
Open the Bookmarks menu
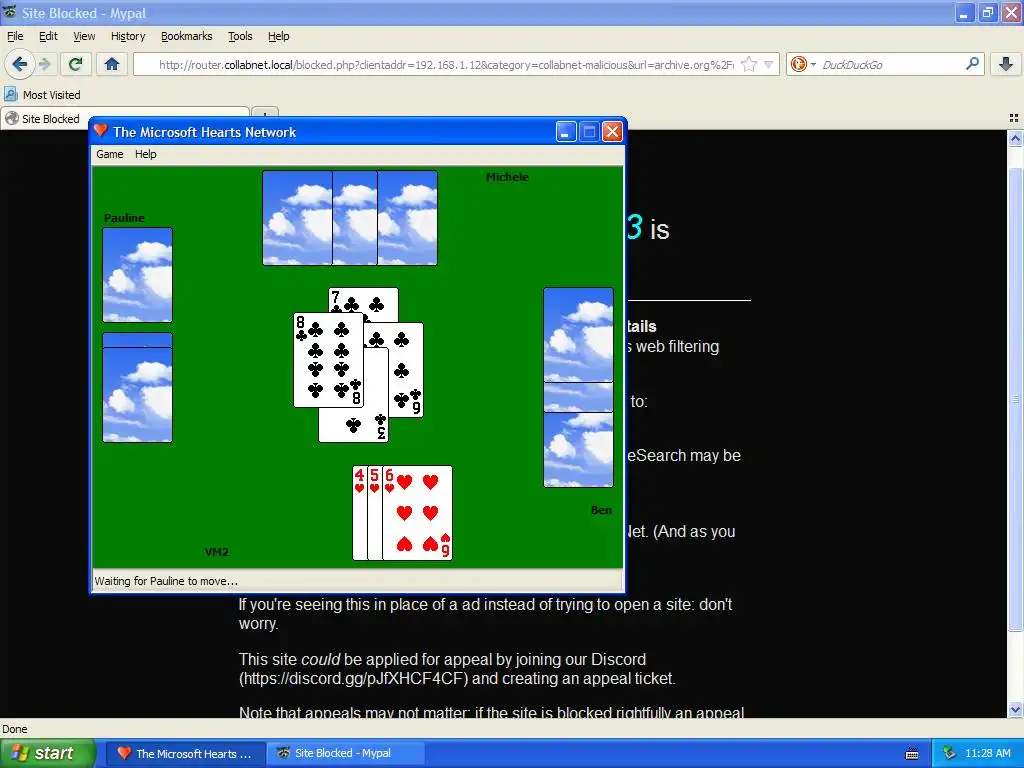click(x=187, y=36)
